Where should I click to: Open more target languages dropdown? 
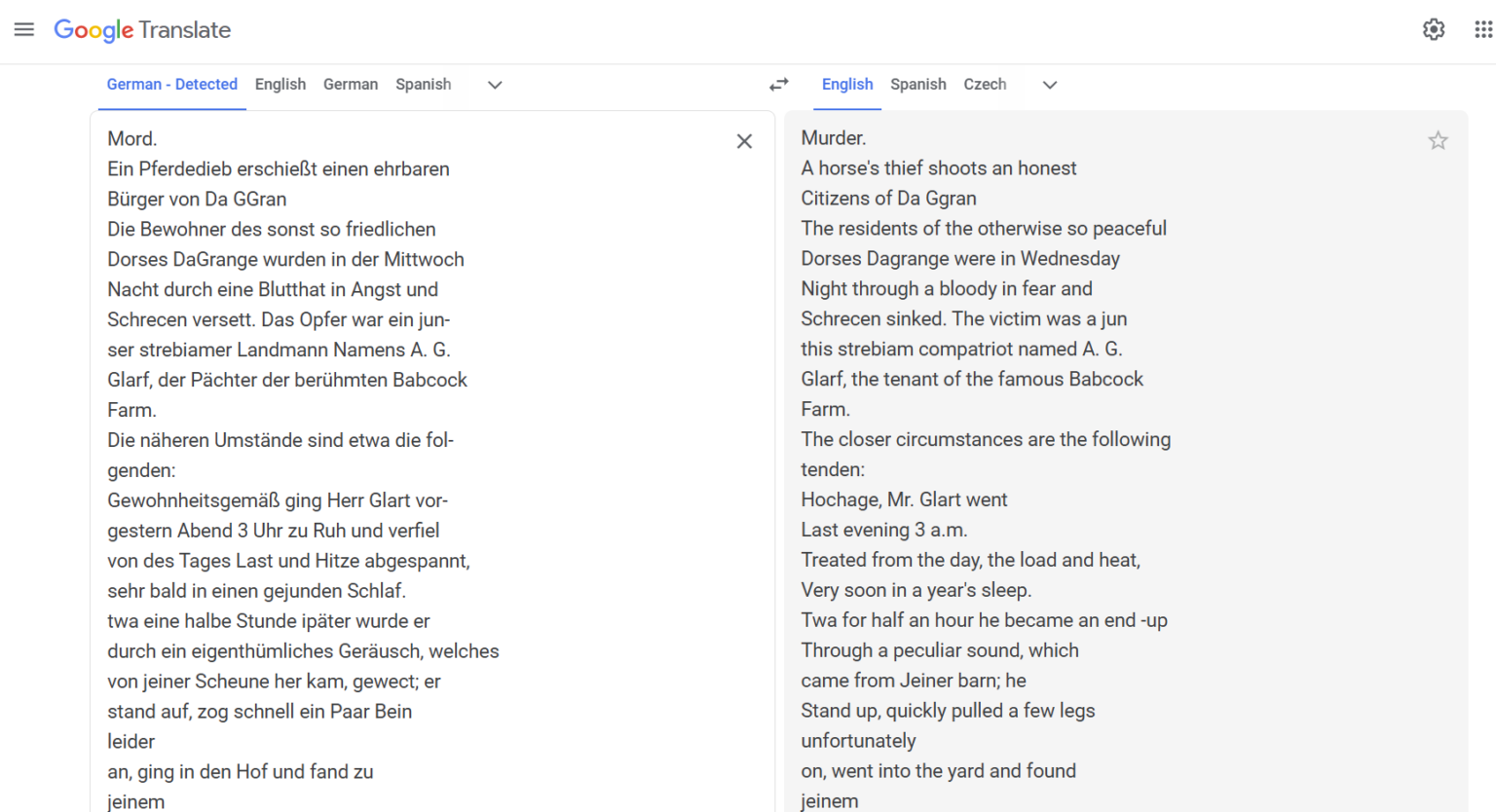pyautogui.click(x=1050, y=86)
